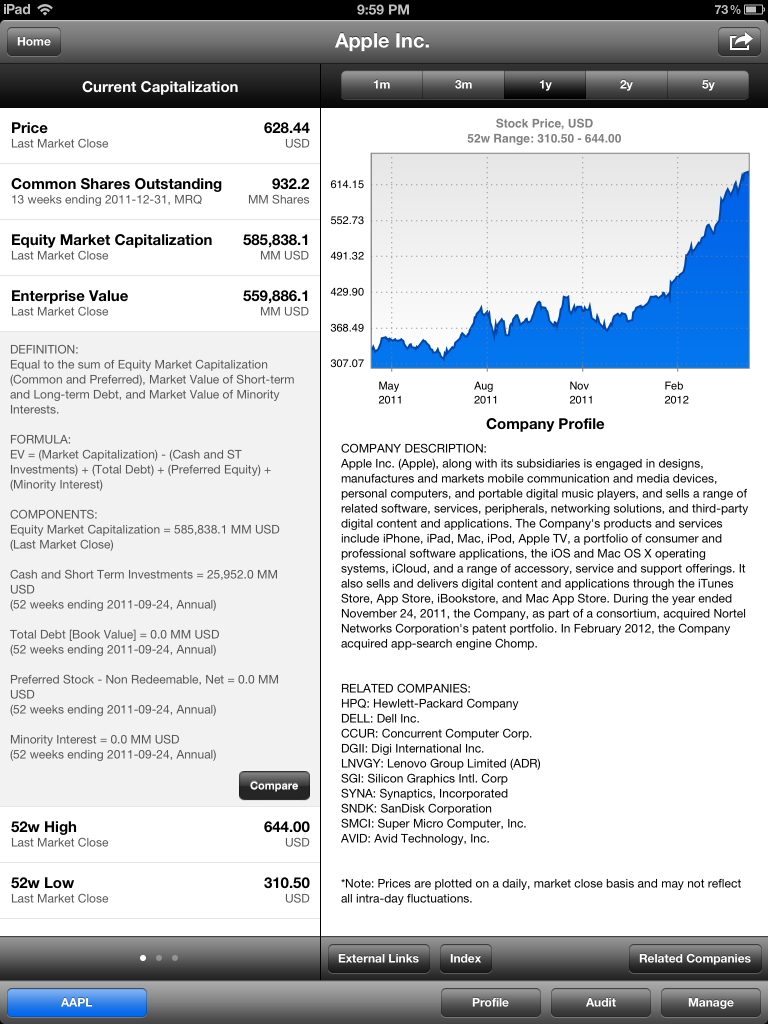Tap 'DGII: Digi International Inc.' entry

412,748
